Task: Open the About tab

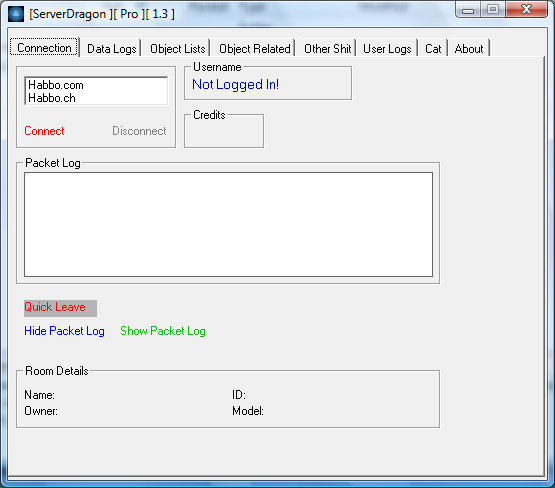Action: pyautogui.click(x=469, y=48)
